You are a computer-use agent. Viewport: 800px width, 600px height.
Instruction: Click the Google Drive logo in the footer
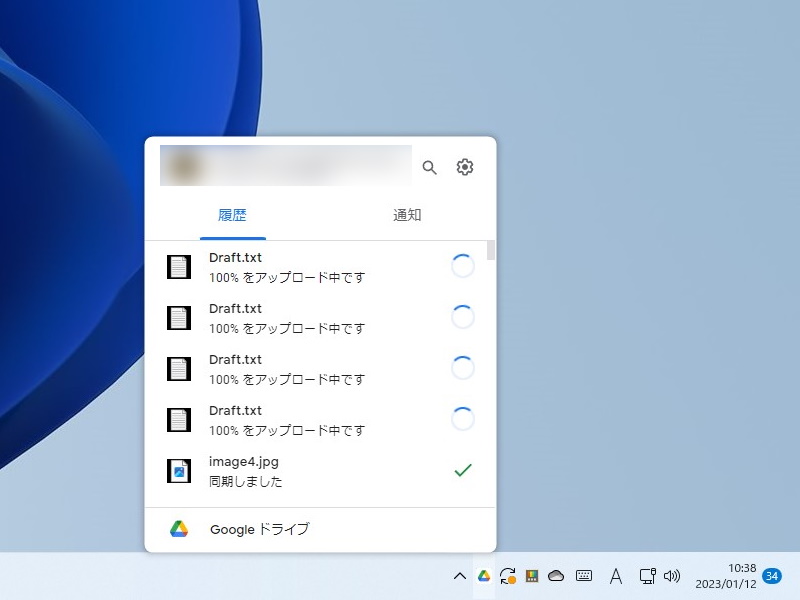point(179,529)
